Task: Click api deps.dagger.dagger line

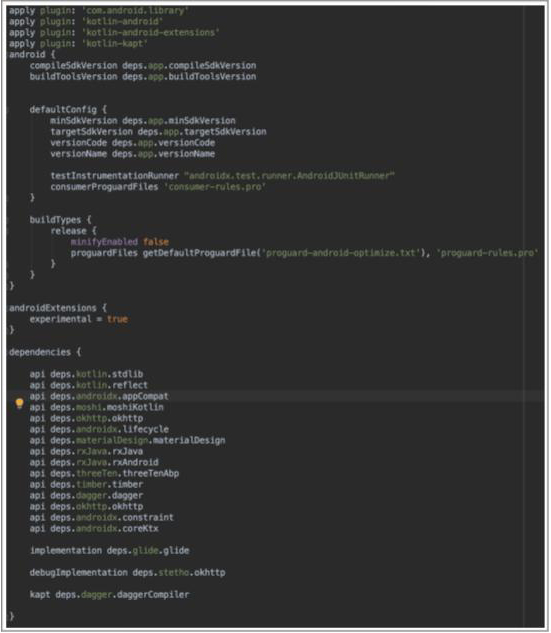Action: click(86, 495)
